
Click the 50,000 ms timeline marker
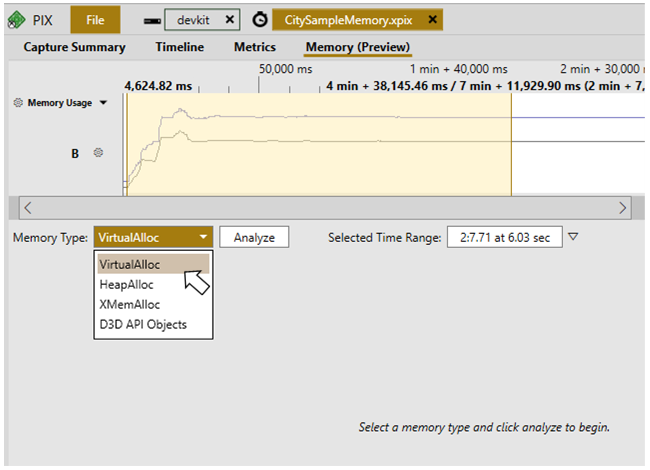pyautogui.click(x=286, y=69)
